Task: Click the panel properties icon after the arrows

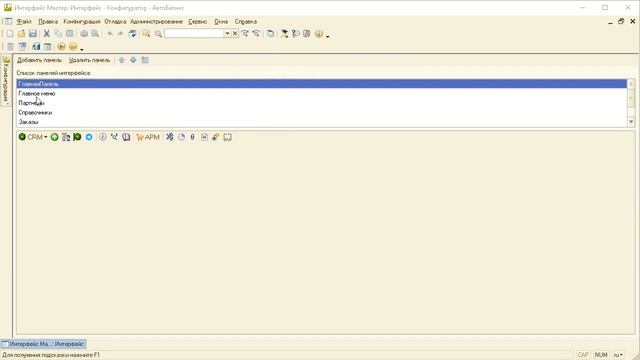Action: [x=145, y=60]
